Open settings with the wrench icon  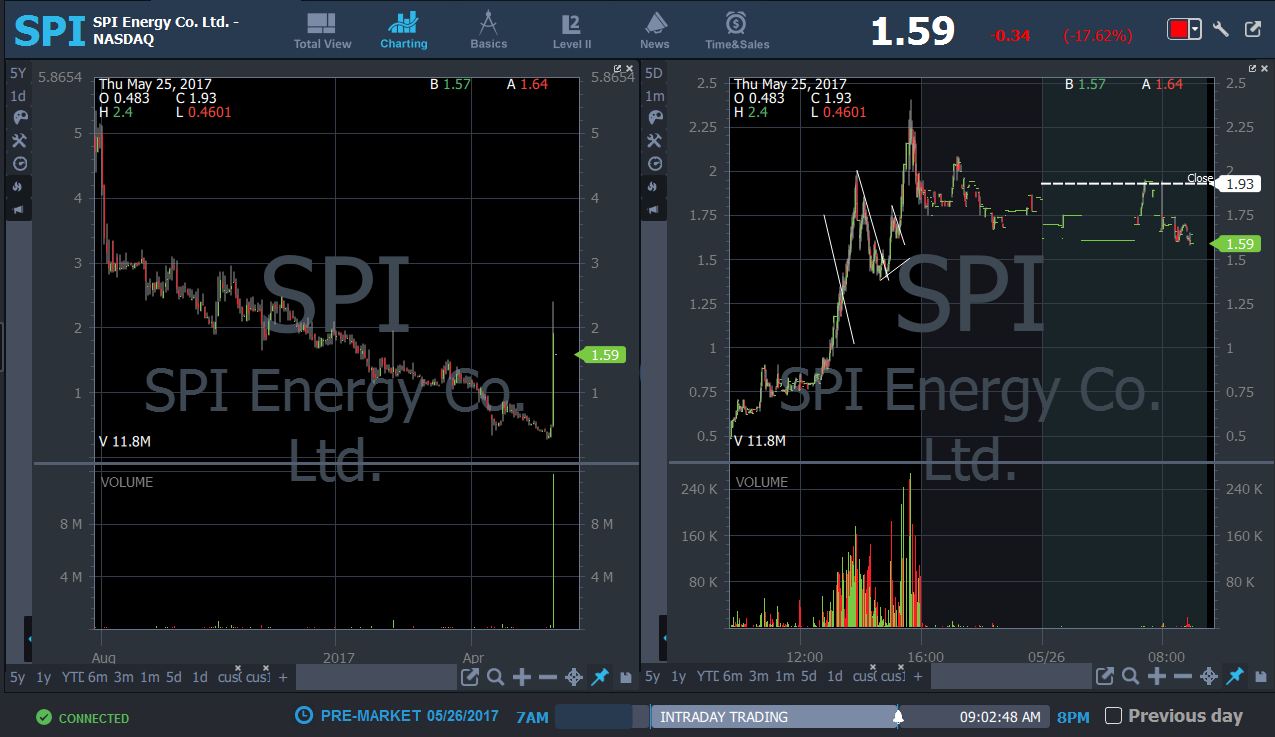point(1221,29)
